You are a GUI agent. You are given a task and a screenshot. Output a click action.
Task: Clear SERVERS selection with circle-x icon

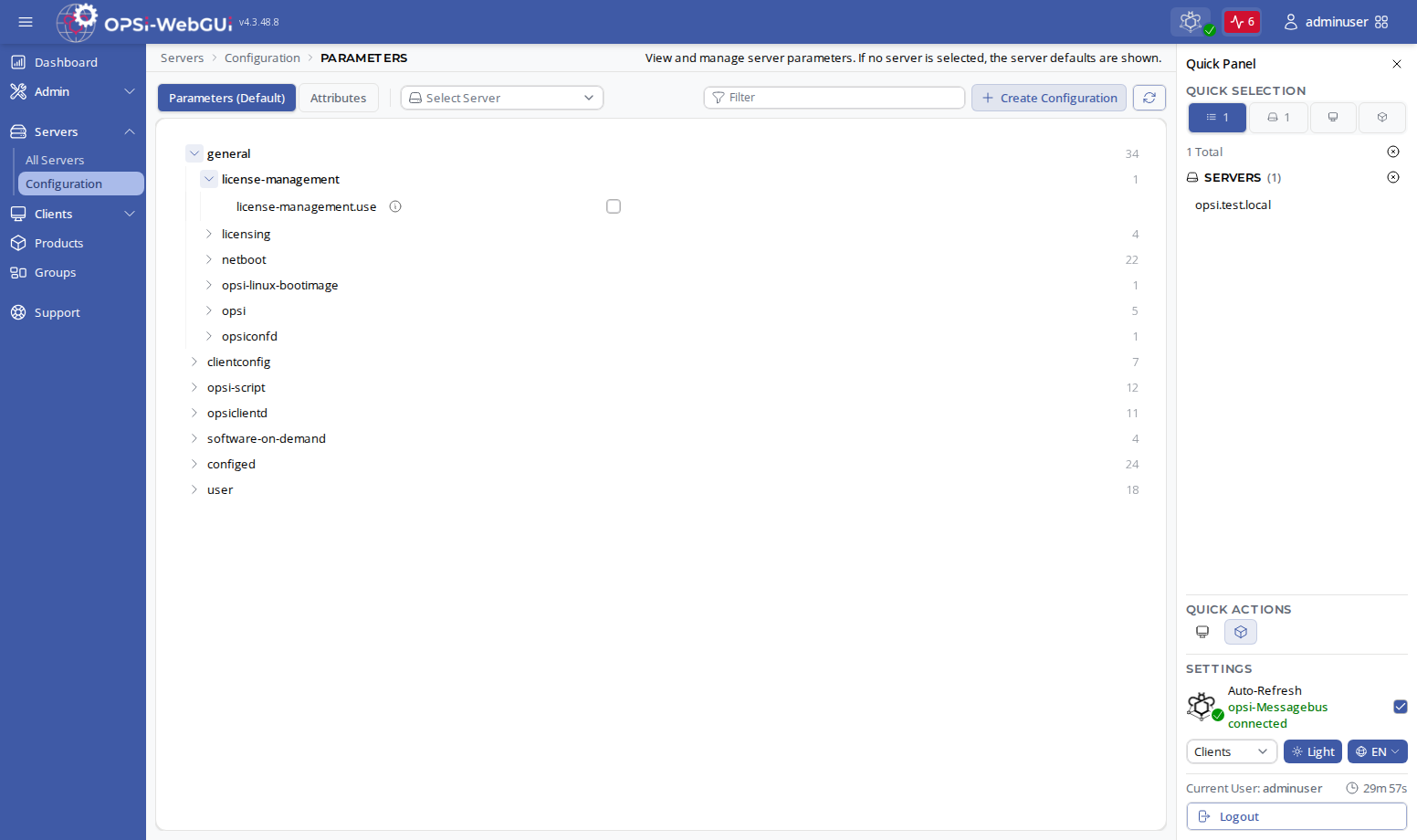pos(1393,177)
